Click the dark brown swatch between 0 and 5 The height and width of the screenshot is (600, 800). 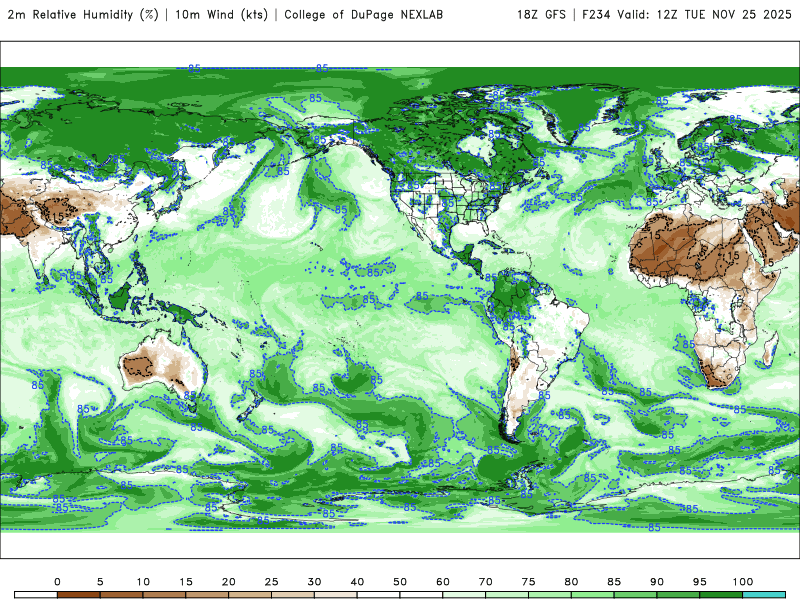pyautogui.click(x=79, y=595)
